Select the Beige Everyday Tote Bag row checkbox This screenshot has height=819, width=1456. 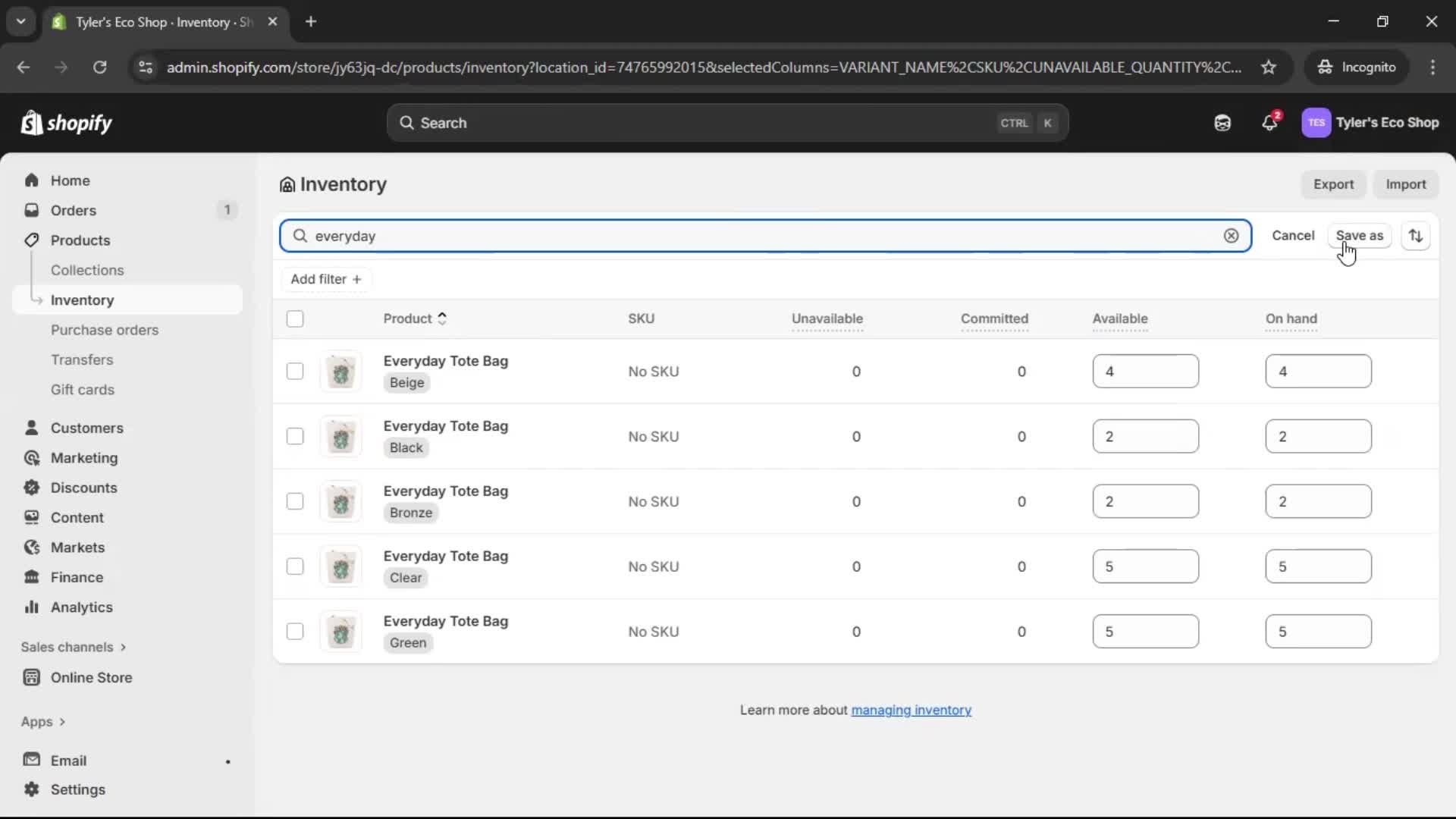[x=295, y=371]
